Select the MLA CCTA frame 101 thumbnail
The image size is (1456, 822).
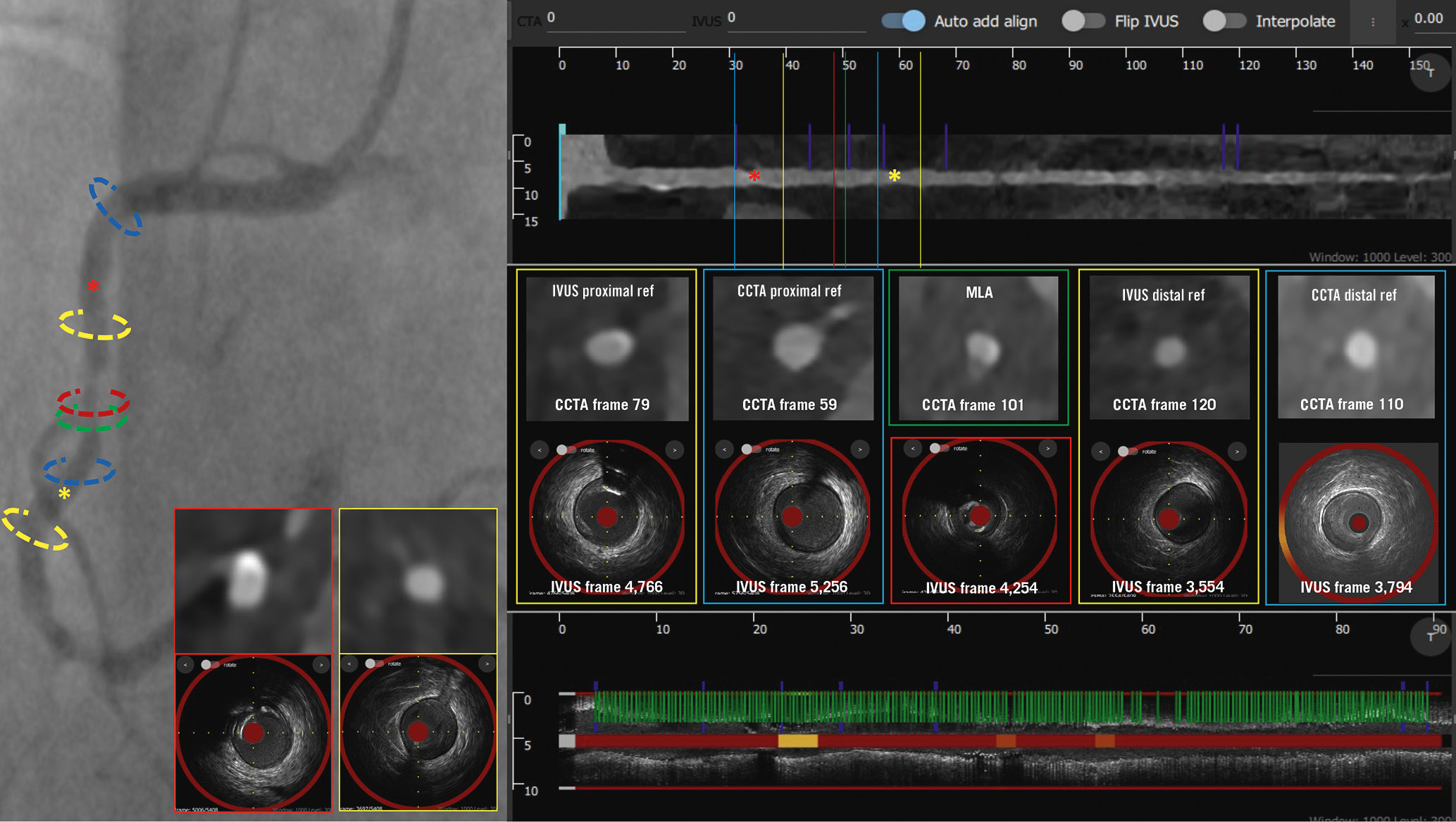click(x=978, y=347)
